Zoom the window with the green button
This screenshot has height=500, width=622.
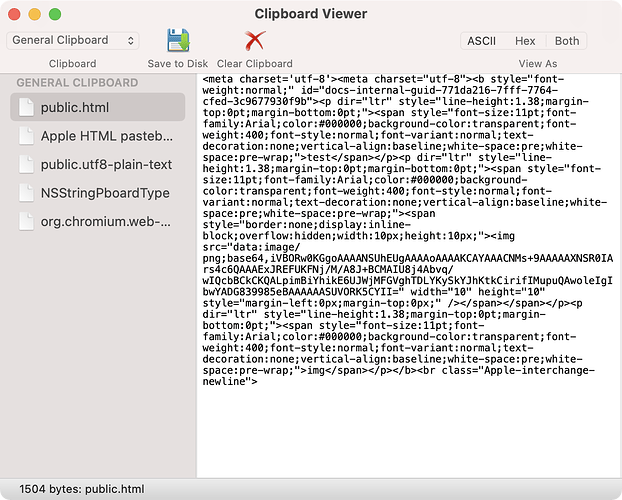tap(55, 14)
